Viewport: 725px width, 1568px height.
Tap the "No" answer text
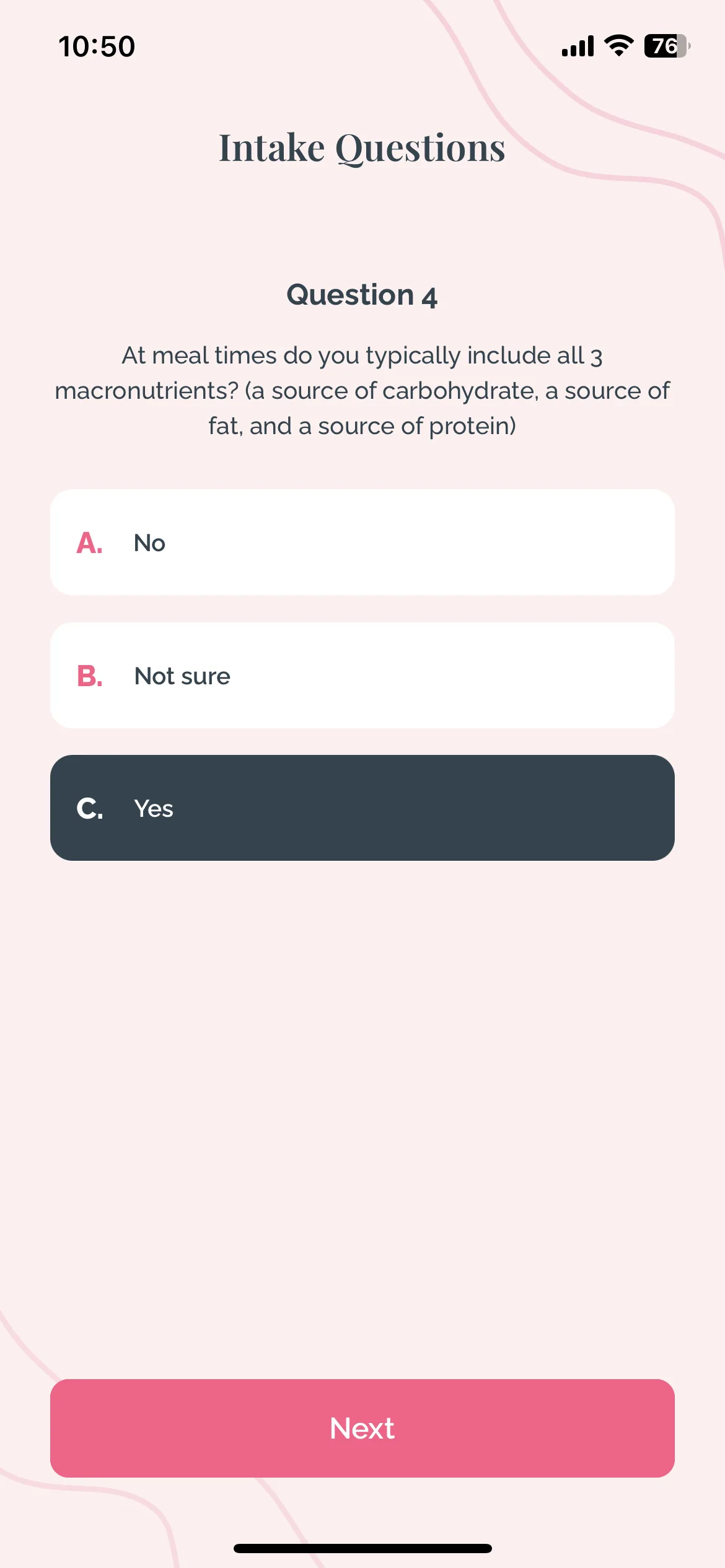[x=149, y=543]
